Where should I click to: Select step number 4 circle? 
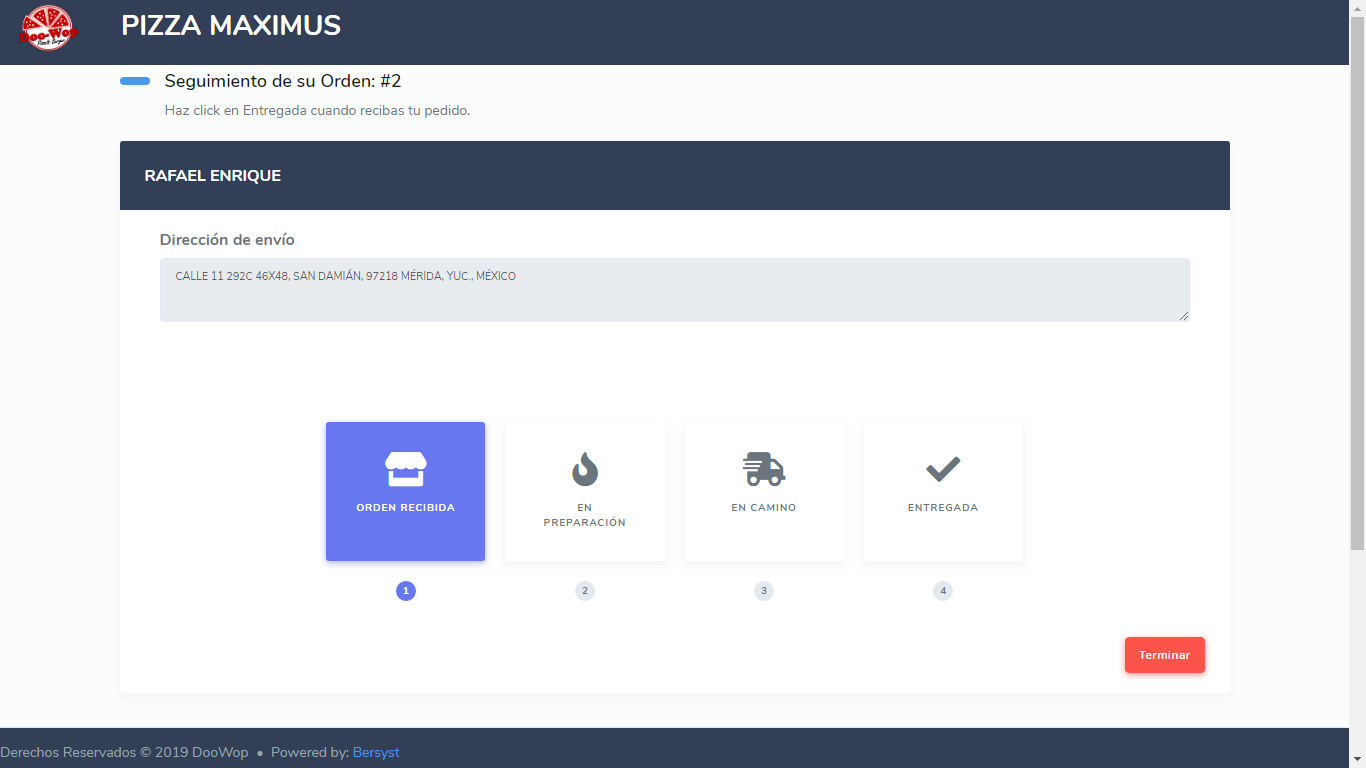pos(943,591)
